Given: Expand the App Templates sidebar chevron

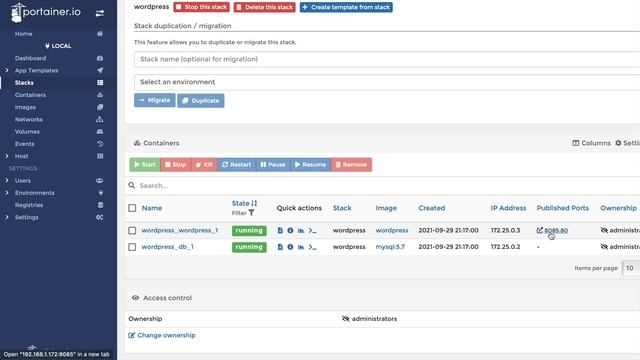Looking at the screenshot, I should tap(7, 71).
